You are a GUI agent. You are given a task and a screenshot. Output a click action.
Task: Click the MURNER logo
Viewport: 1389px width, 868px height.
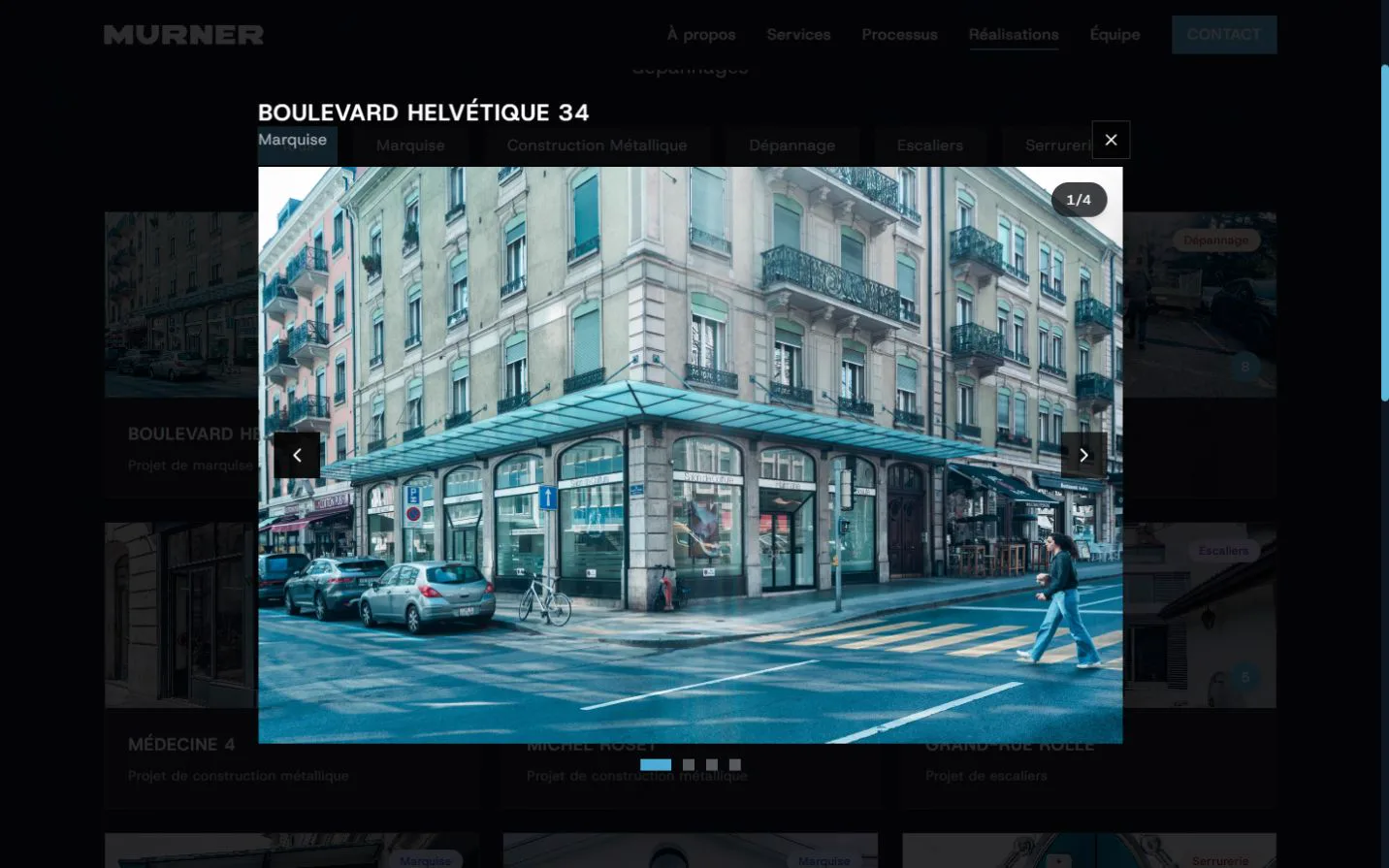click(183, 35)
